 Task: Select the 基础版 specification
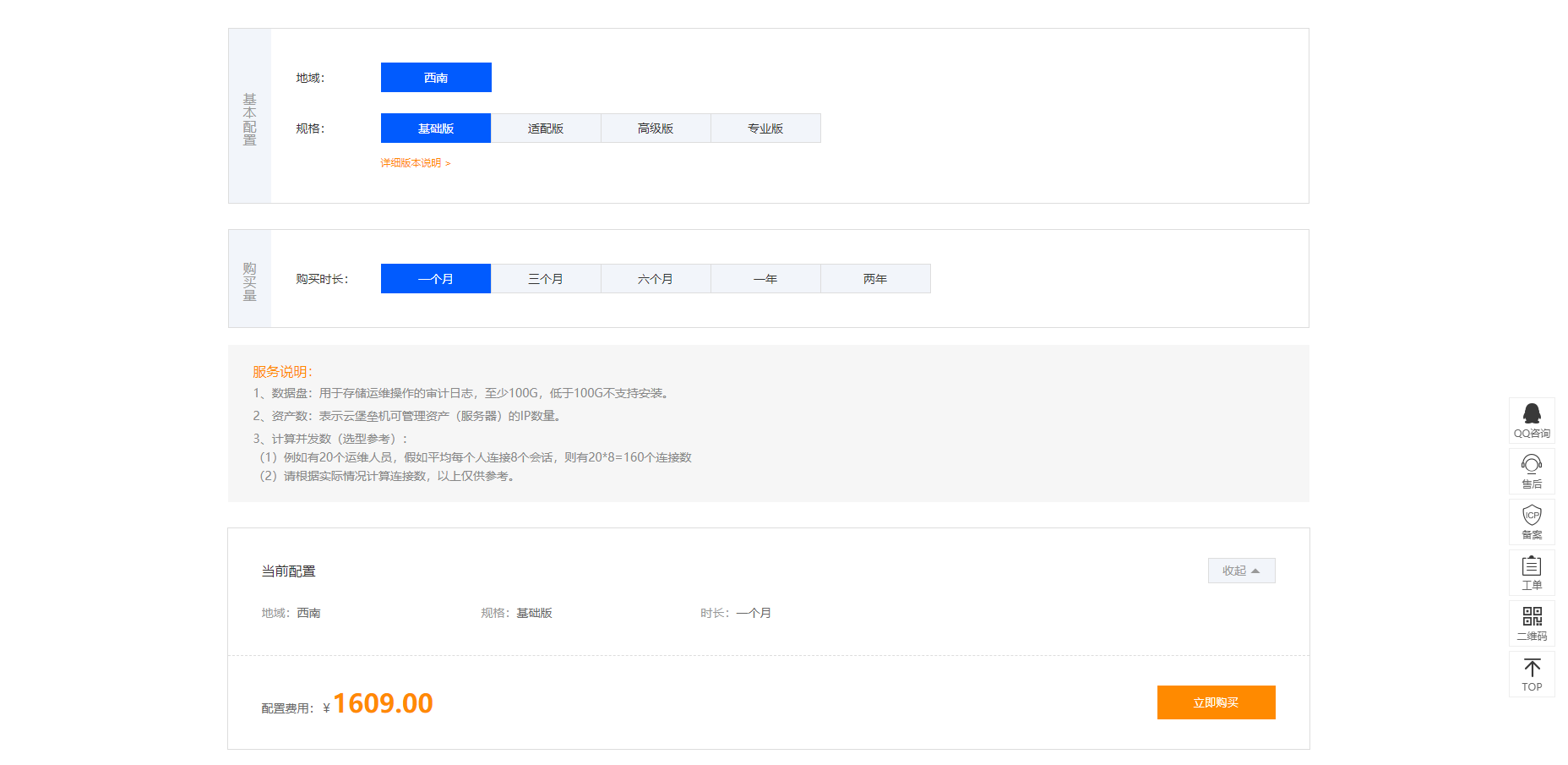pyautogui.click(x=436, y=128)
